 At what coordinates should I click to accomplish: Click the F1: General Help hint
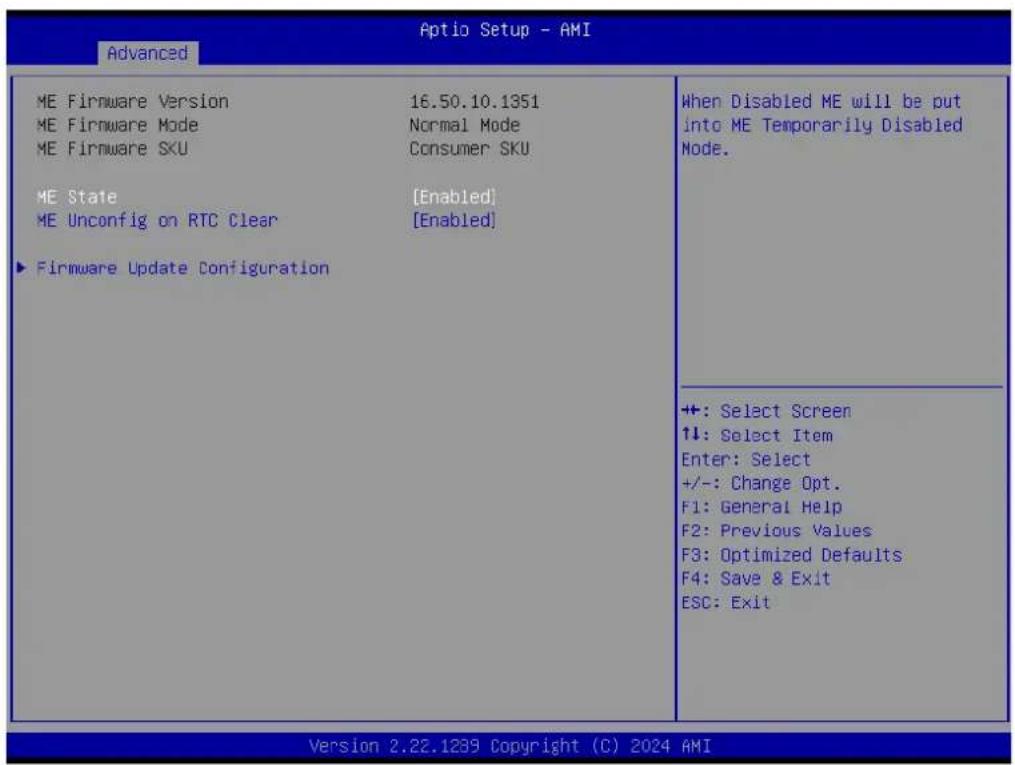[761, 507]
